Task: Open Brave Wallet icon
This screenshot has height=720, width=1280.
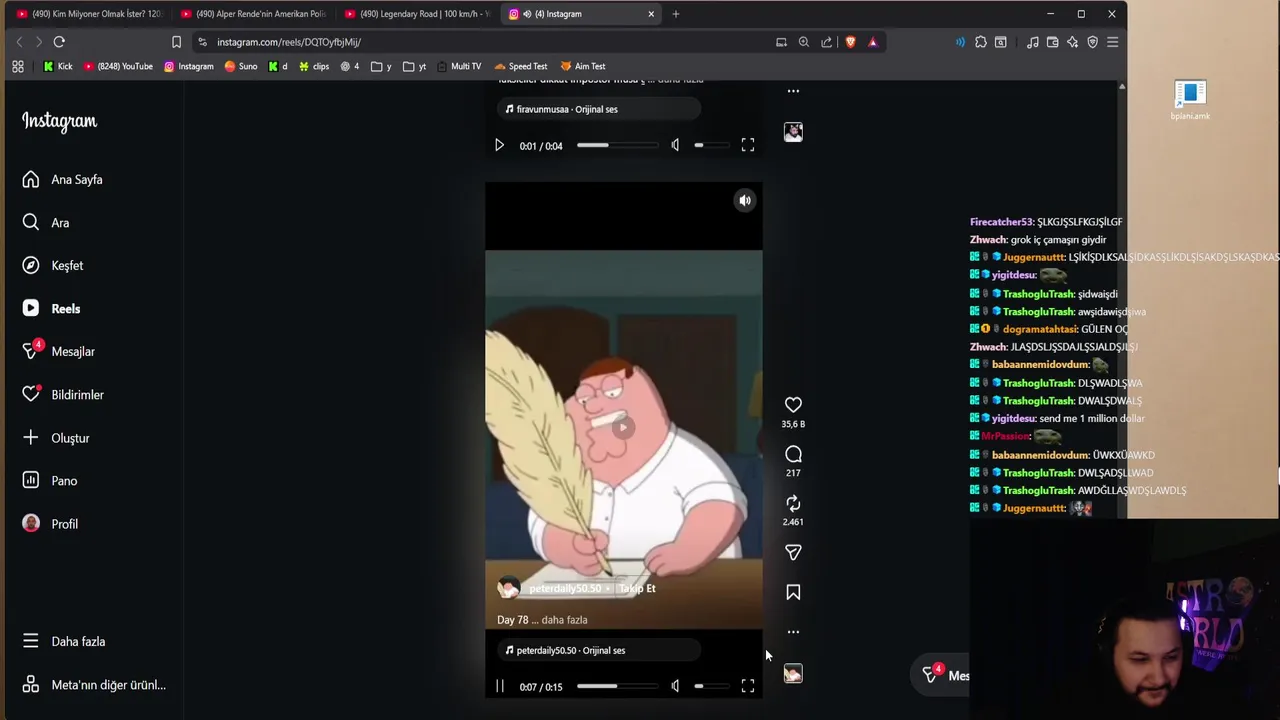Action: pos(1053,42)
